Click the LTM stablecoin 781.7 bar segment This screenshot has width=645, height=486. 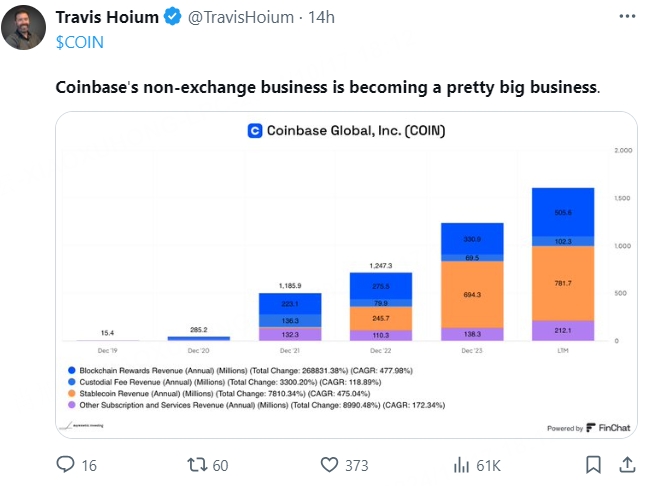point(563,284)
